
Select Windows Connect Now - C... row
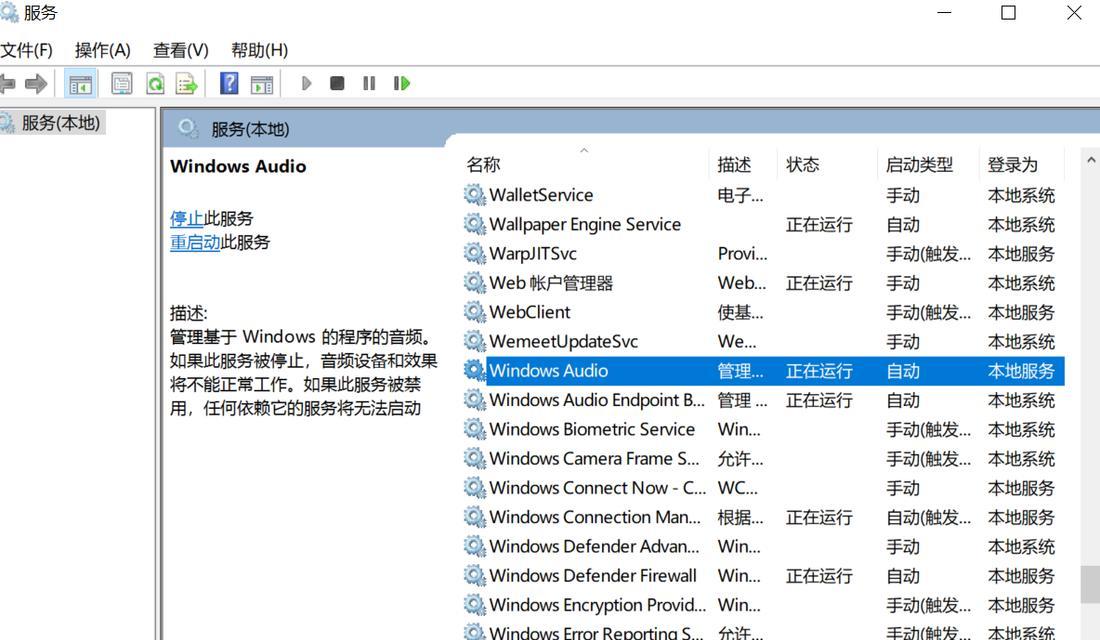[598, 488]
